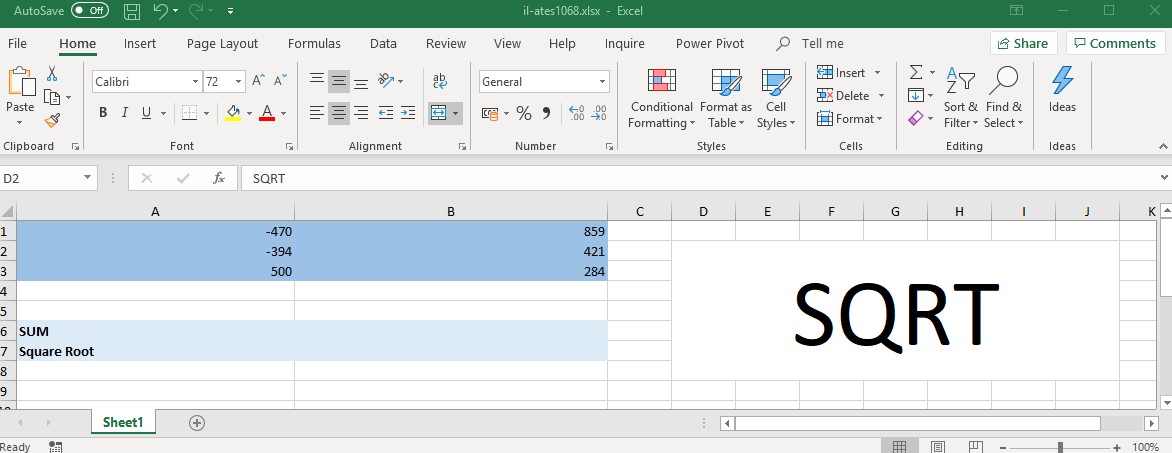Screen dimensions: 1172x453
Task: Click the Share button
Action: (x=1023, y=43)
